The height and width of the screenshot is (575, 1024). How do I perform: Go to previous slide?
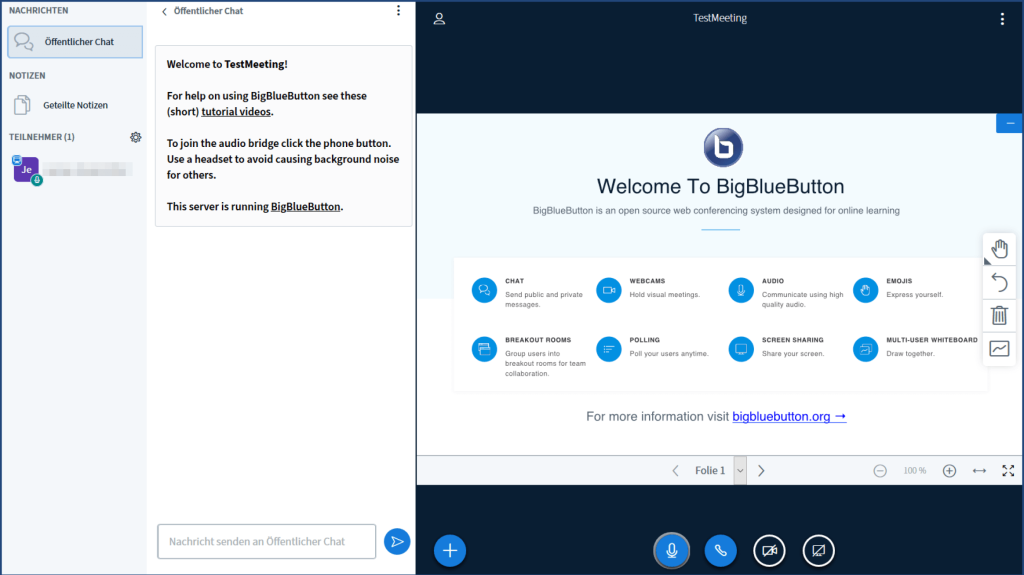point(675,470)
